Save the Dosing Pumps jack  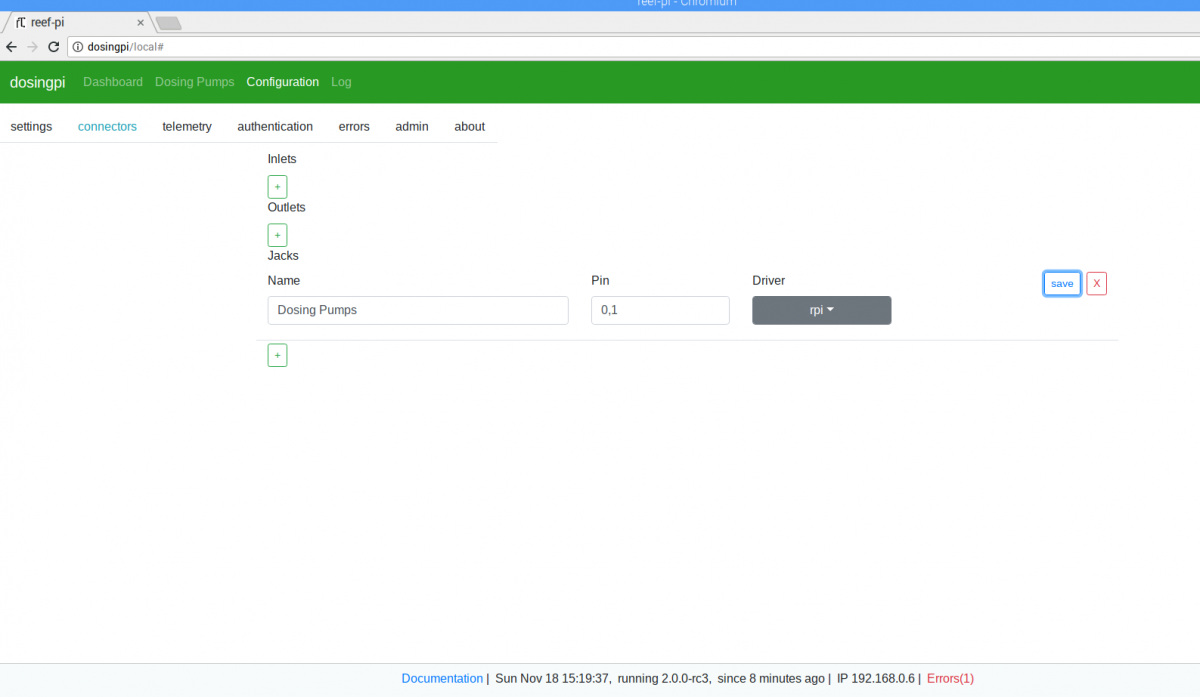[x=1062, y=284]
